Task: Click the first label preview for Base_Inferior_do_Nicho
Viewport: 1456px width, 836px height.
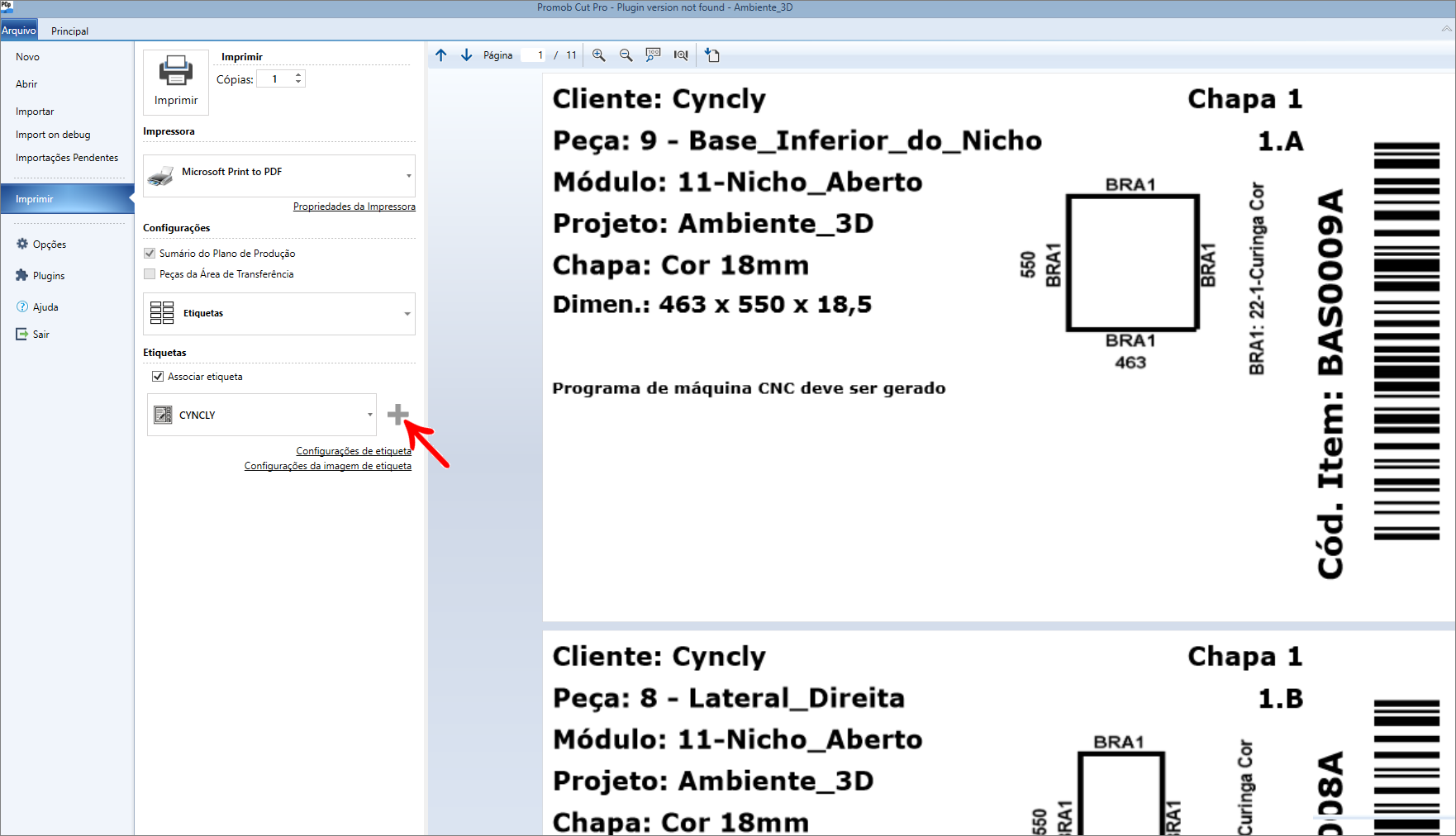Action: coord(998,347)
